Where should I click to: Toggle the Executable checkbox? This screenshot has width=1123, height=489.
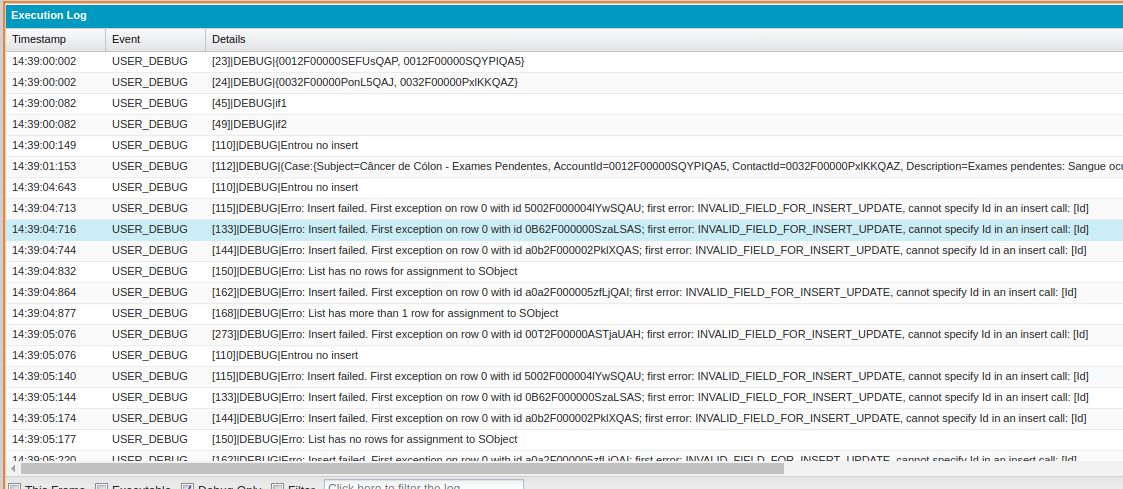(x=102, y=487)
